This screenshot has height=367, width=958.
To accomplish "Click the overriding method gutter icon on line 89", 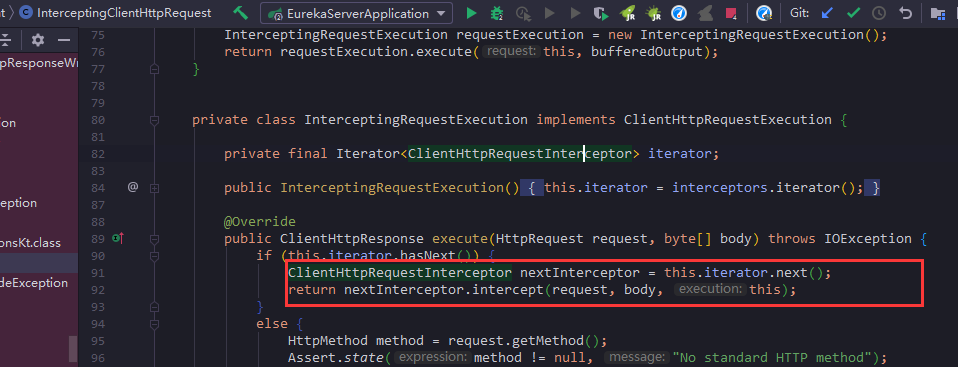I will [x=118, y=238].
